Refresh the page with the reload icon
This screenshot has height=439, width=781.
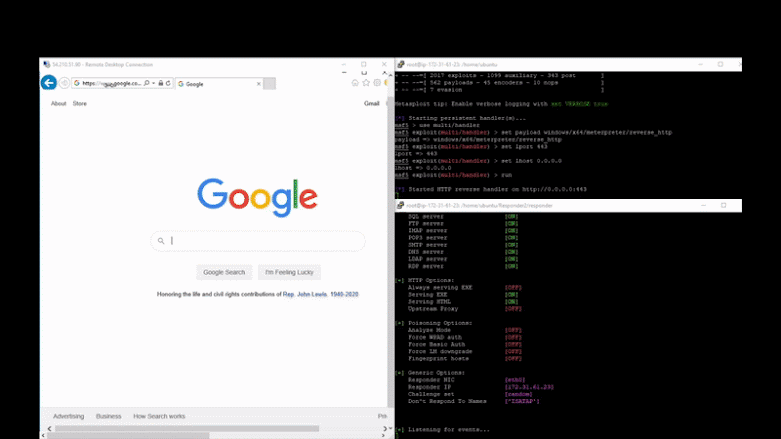[168, 83]
